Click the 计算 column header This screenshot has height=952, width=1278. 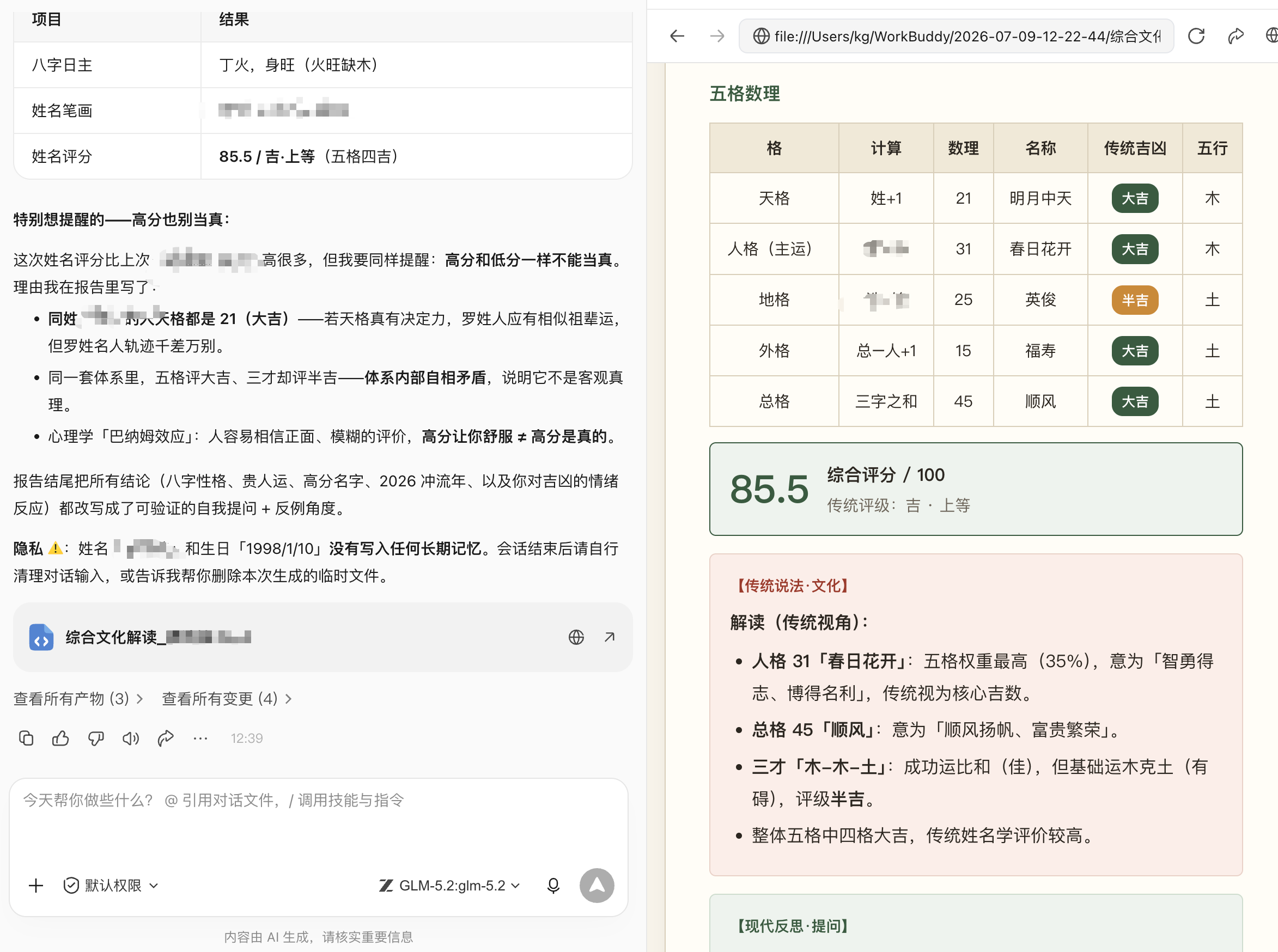(x=885, y=148)
